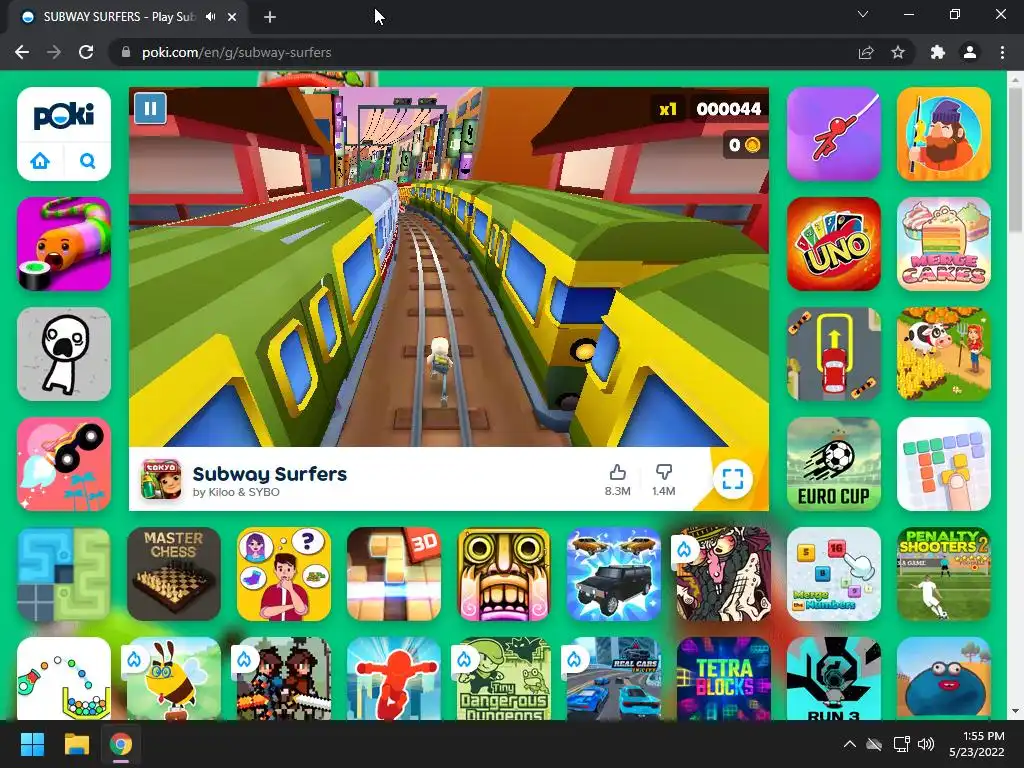Open the monster truck rocket game
This screenshot has width=1024, height=768.
click(64, 464)
